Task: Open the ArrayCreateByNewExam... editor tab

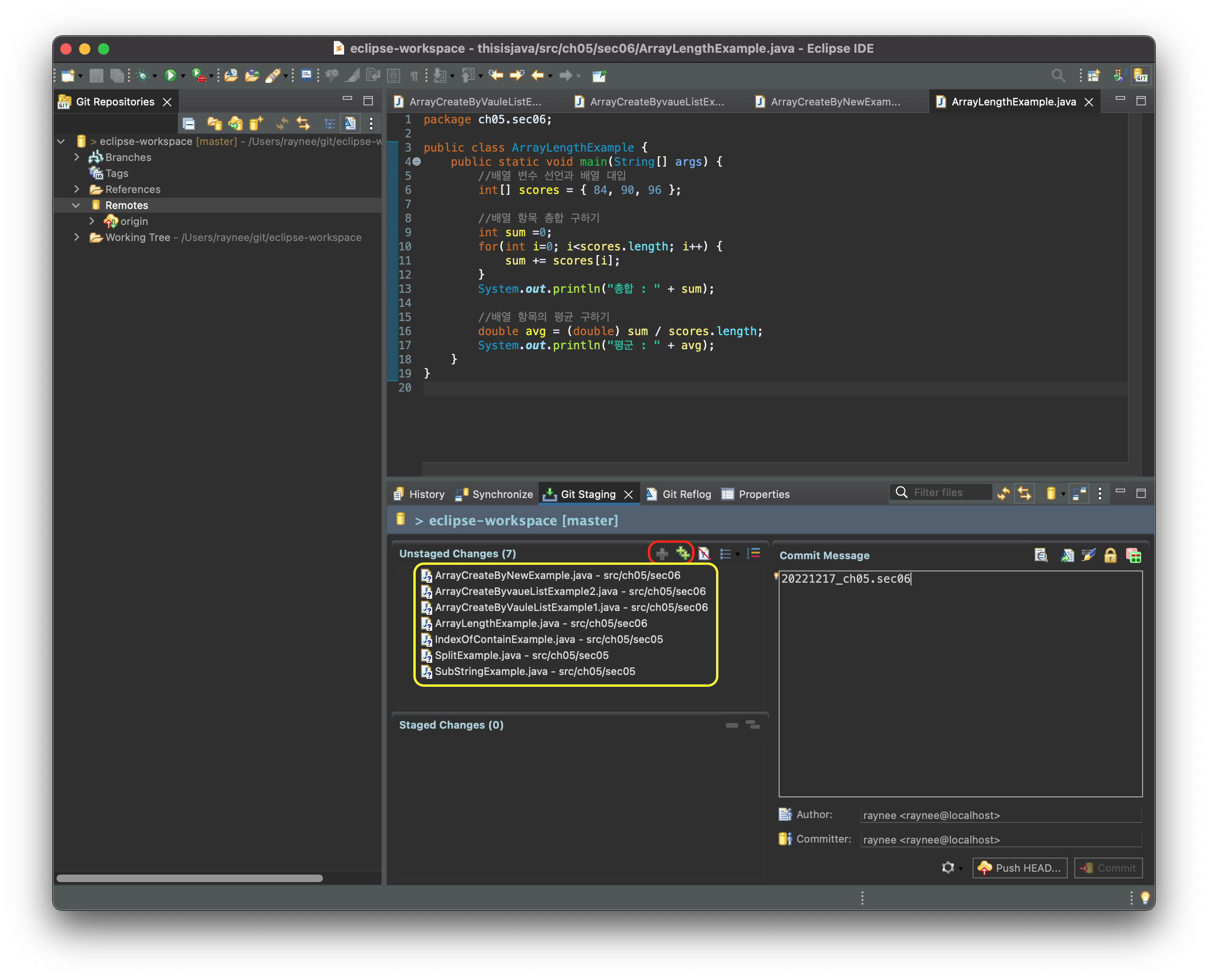Action: [835, 102]
